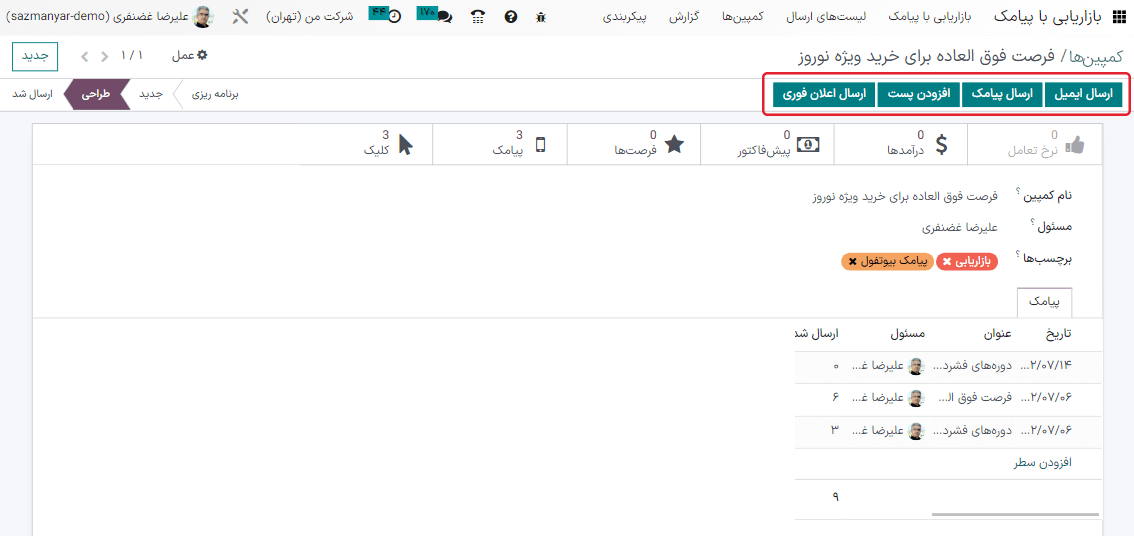This screenshot has height=536, width=1134.
Task: Open the help question mark icon
Action: [x=511, y=17]
